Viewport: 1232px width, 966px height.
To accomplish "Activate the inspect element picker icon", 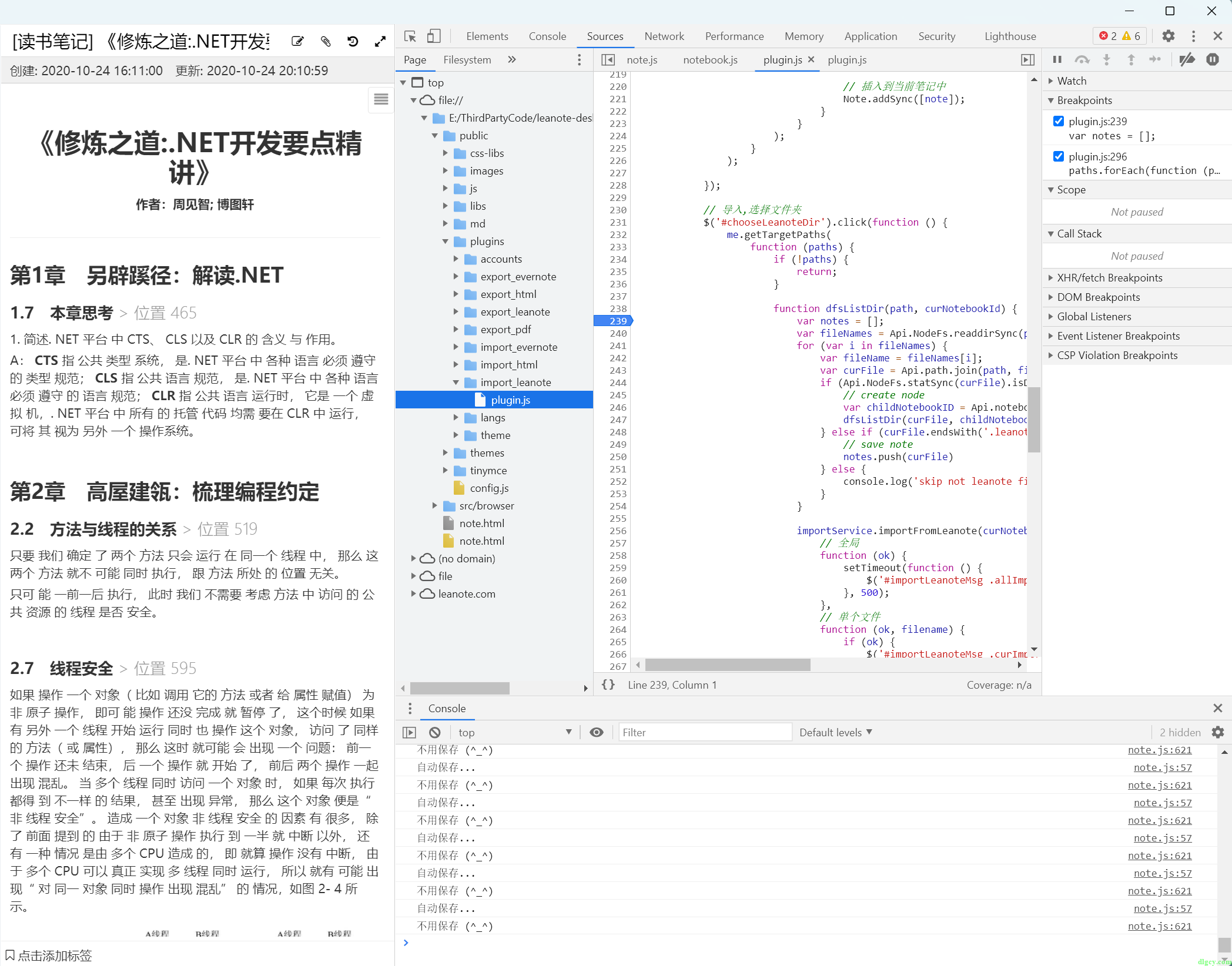I will 410,36.
